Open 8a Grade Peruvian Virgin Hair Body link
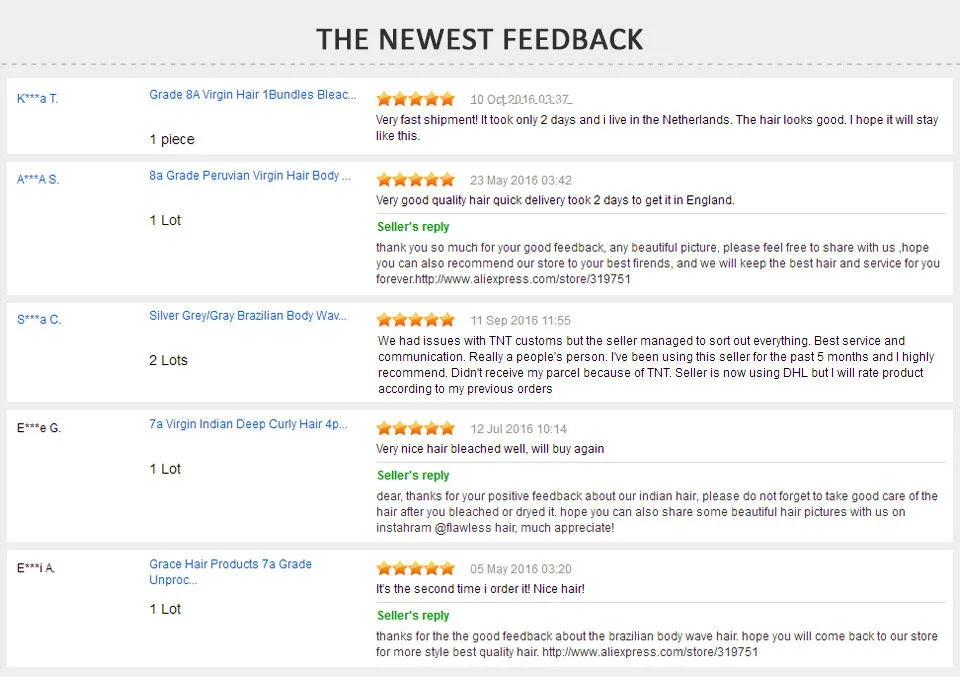 [250, 176]
